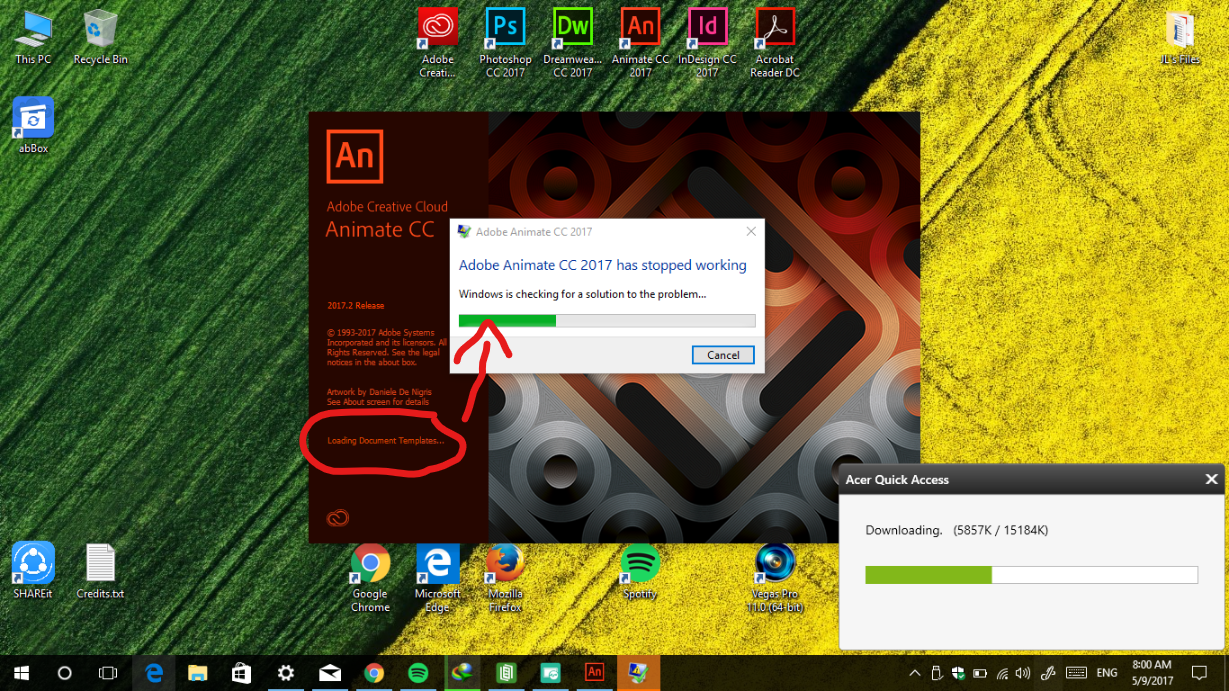
Task: Open the Wi-Fi network tray icon
Action: coord(1002,673)
